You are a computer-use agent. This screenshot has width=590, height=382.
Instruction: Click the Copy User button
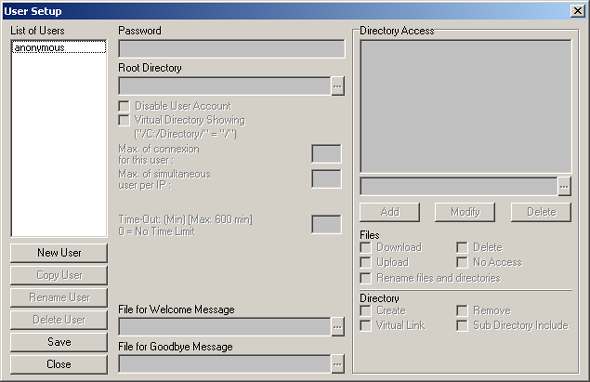pos(59,275)
